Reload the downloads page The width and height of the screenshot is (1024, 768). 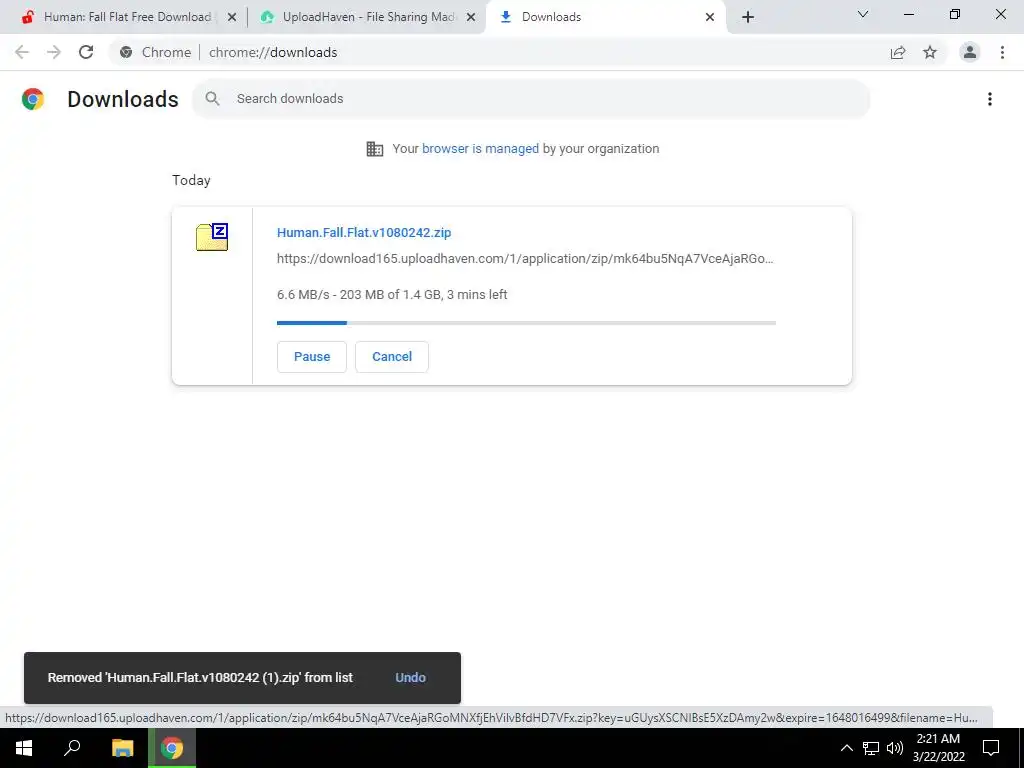pos(86,52)
